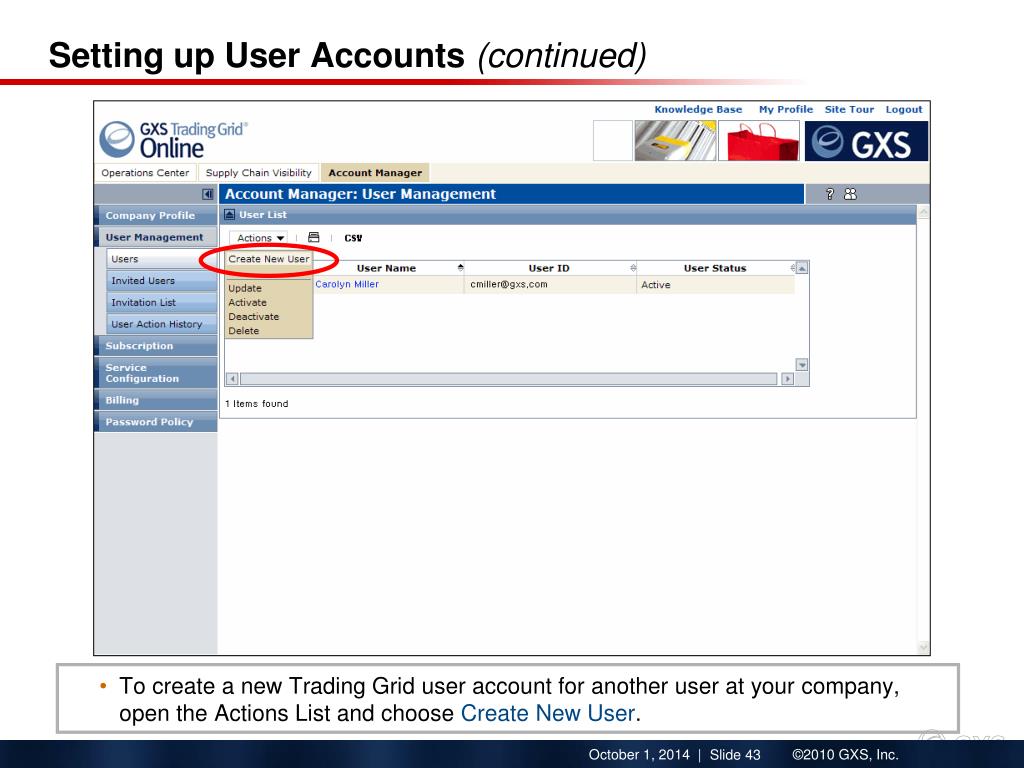
Task: Open the Account Manager tab
Action: 375,173
